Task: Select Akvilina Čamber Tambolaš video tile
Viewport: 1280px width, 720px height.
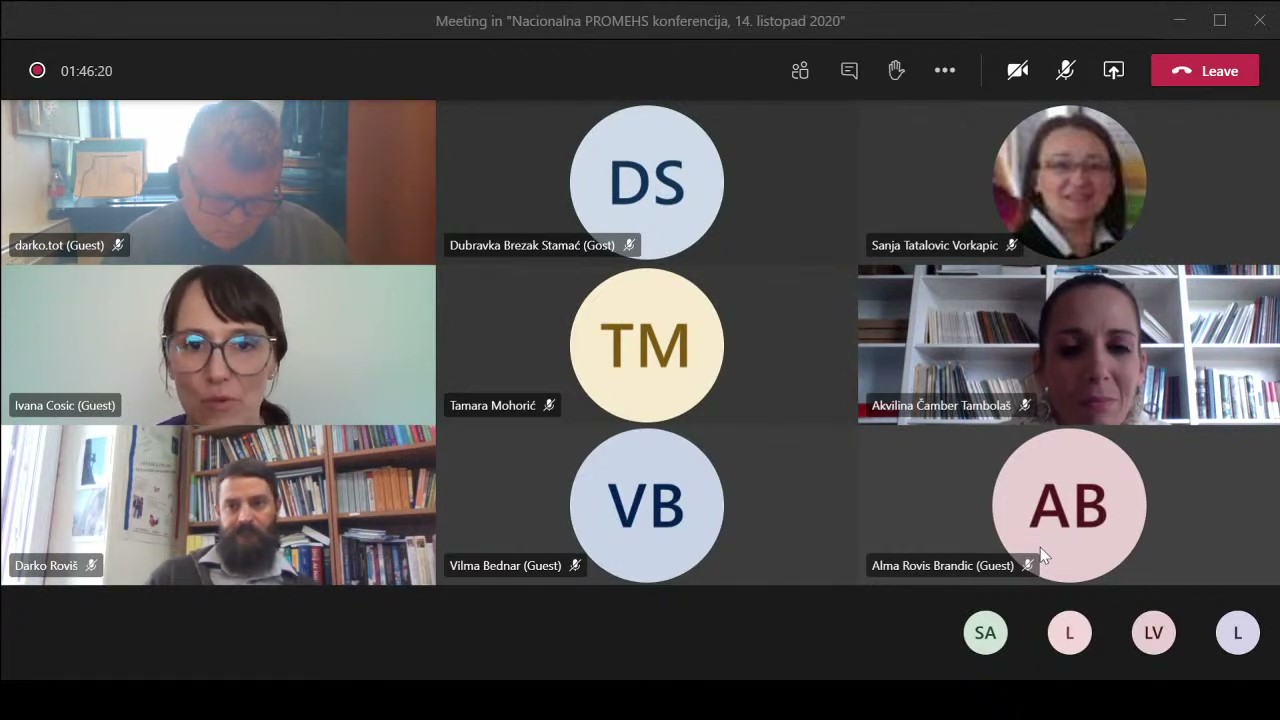Action: tap(1069, 345)
